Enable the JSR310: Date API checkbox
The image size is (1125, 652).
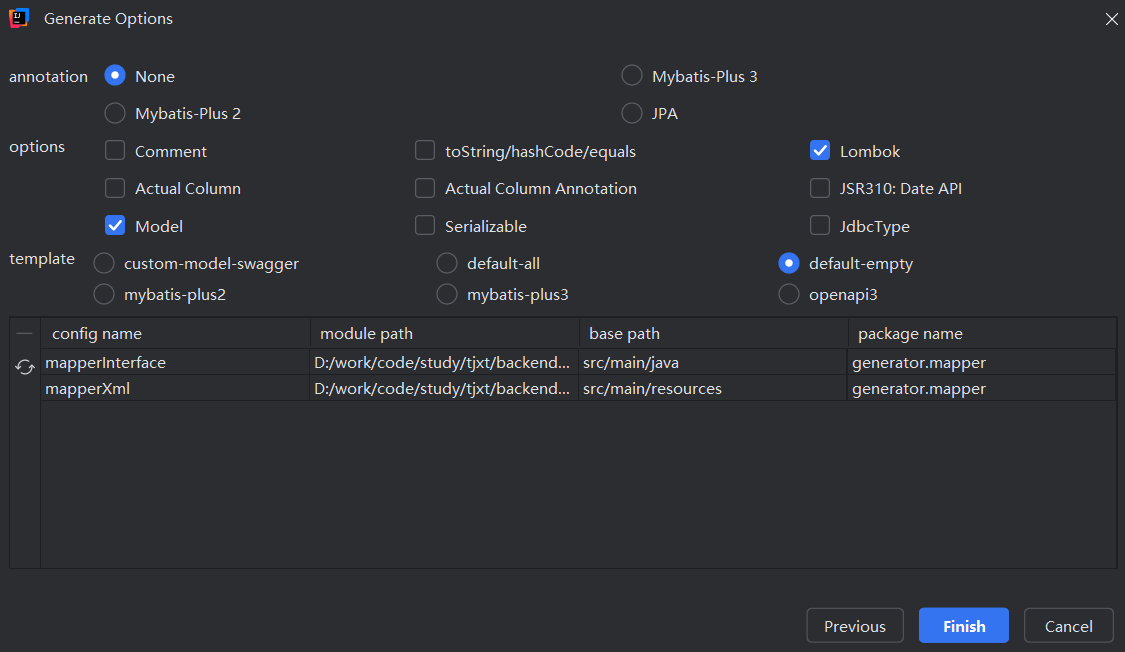pos(820,188)
